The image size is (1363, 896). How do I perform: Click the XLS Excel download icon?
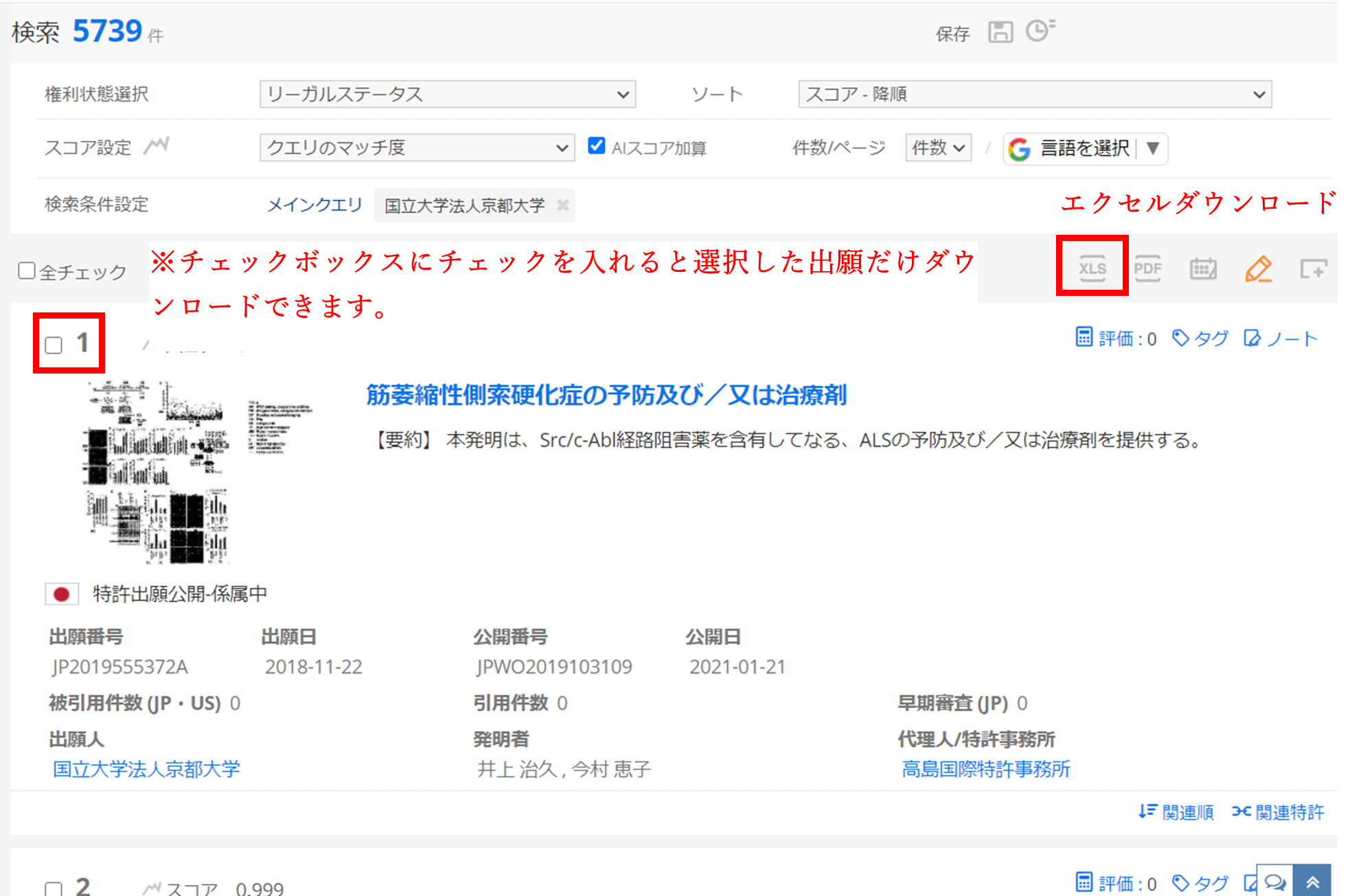1092,268
